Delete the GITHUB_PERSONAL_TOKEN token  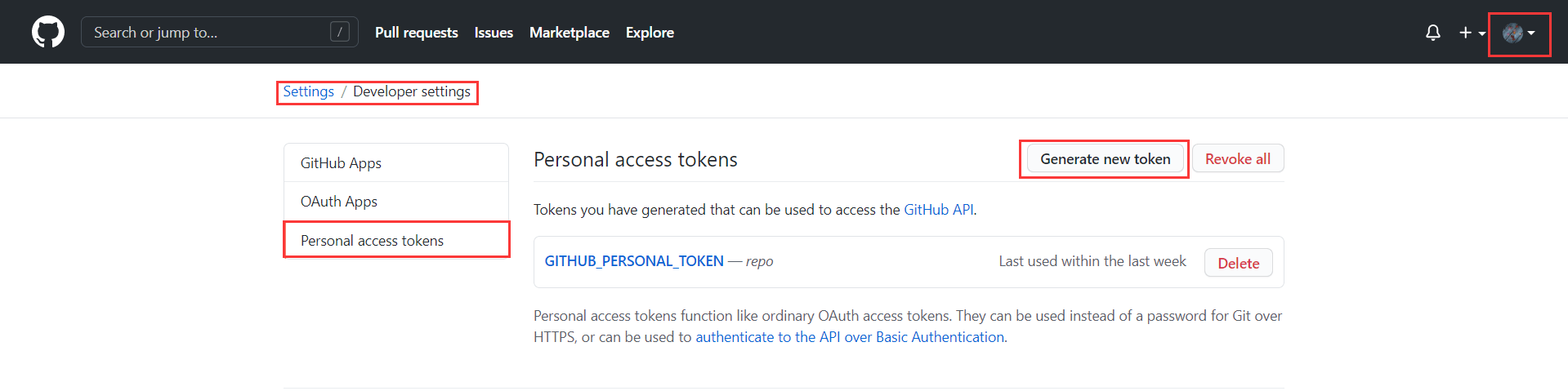tap(1238, 263)
